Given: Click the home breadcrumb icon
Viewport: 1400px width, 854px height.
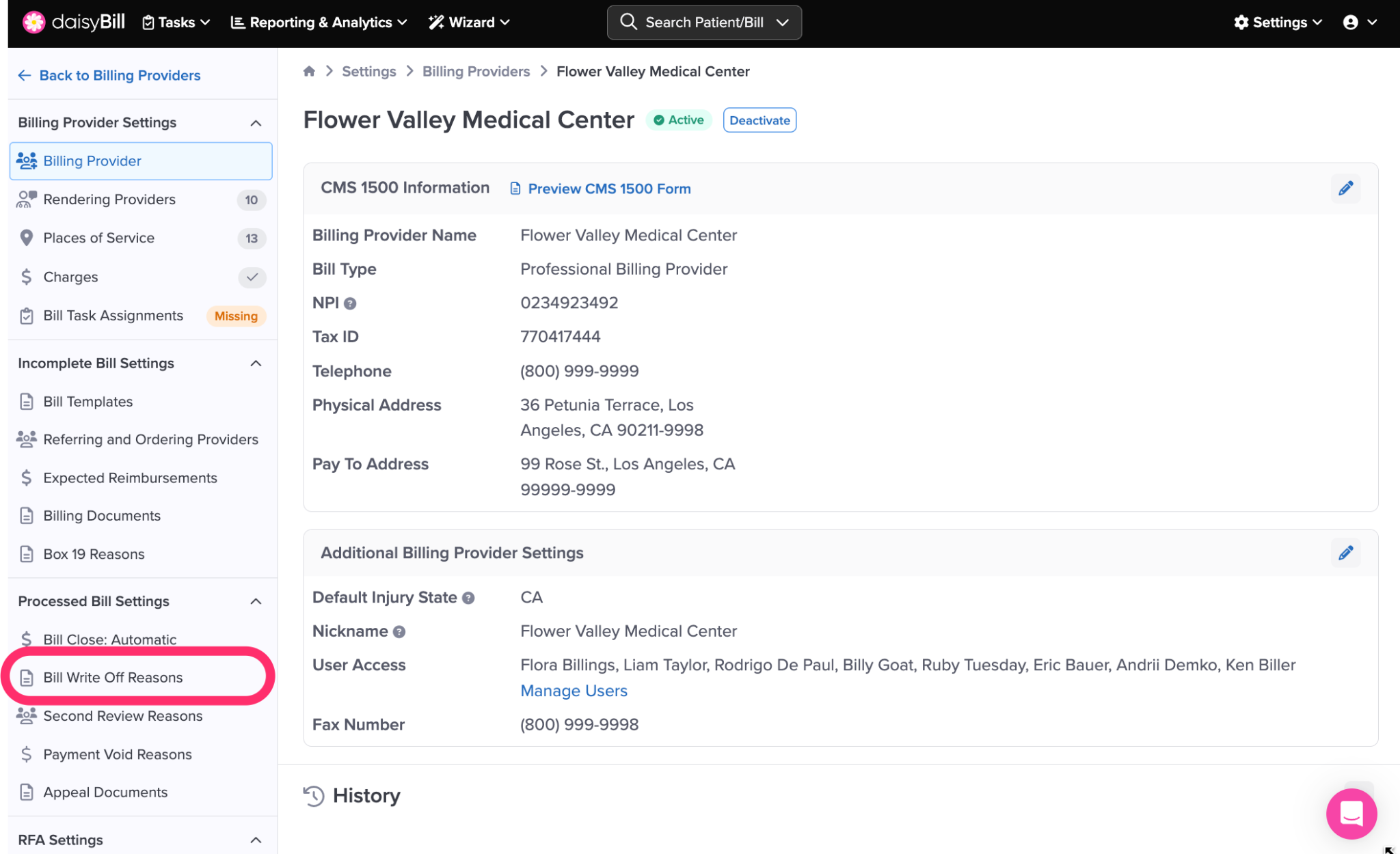Looking at the screenshot, I should [309, 71].
